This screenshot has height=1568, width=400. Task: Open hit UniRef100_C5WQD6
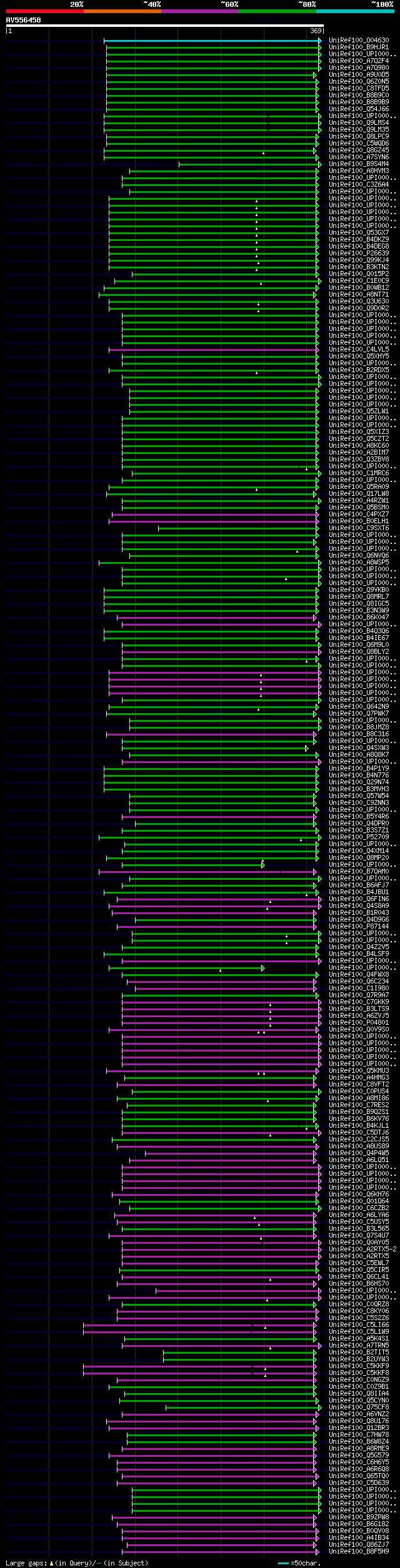359,144
